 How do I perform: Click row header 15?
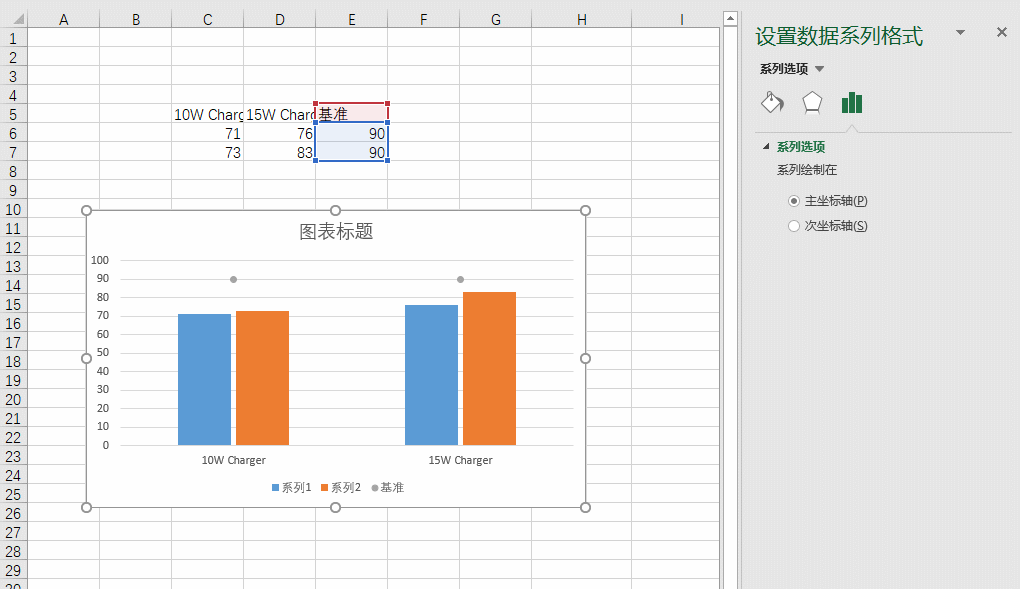[14, 304]
